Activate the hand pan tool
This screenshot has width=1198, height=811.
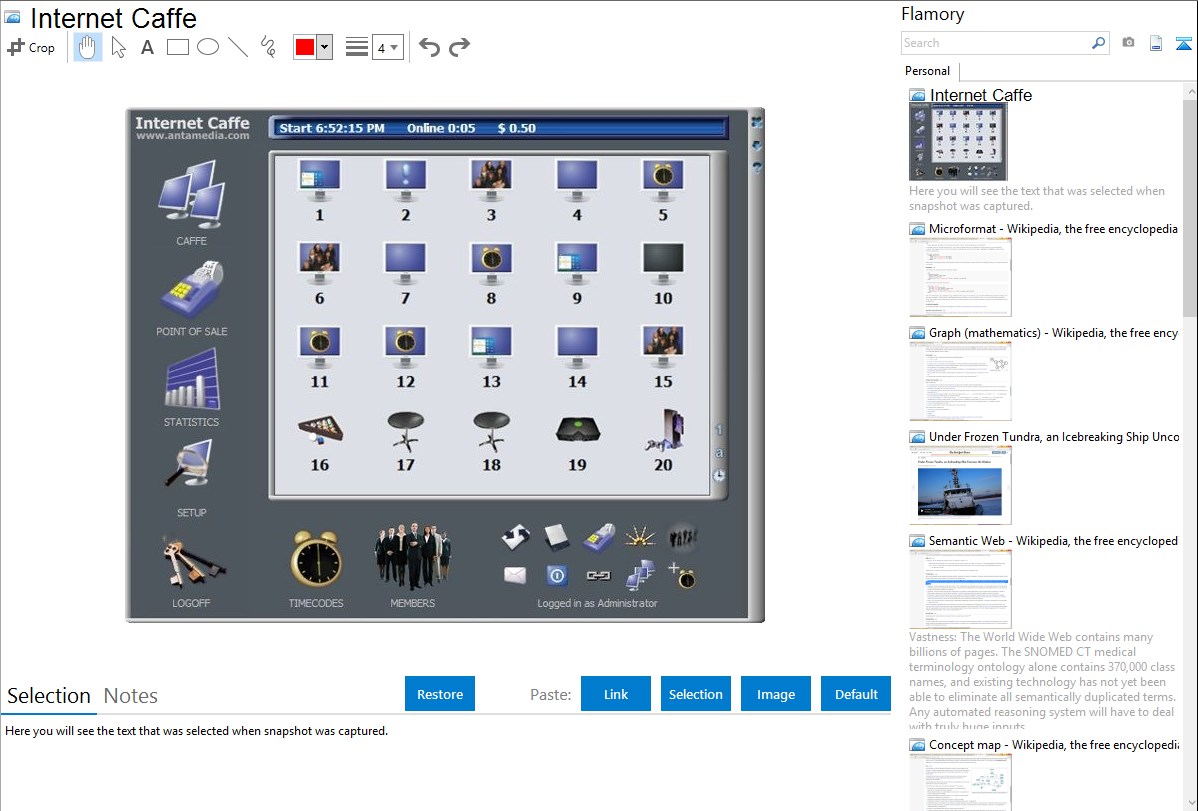[x=87, y=47]
